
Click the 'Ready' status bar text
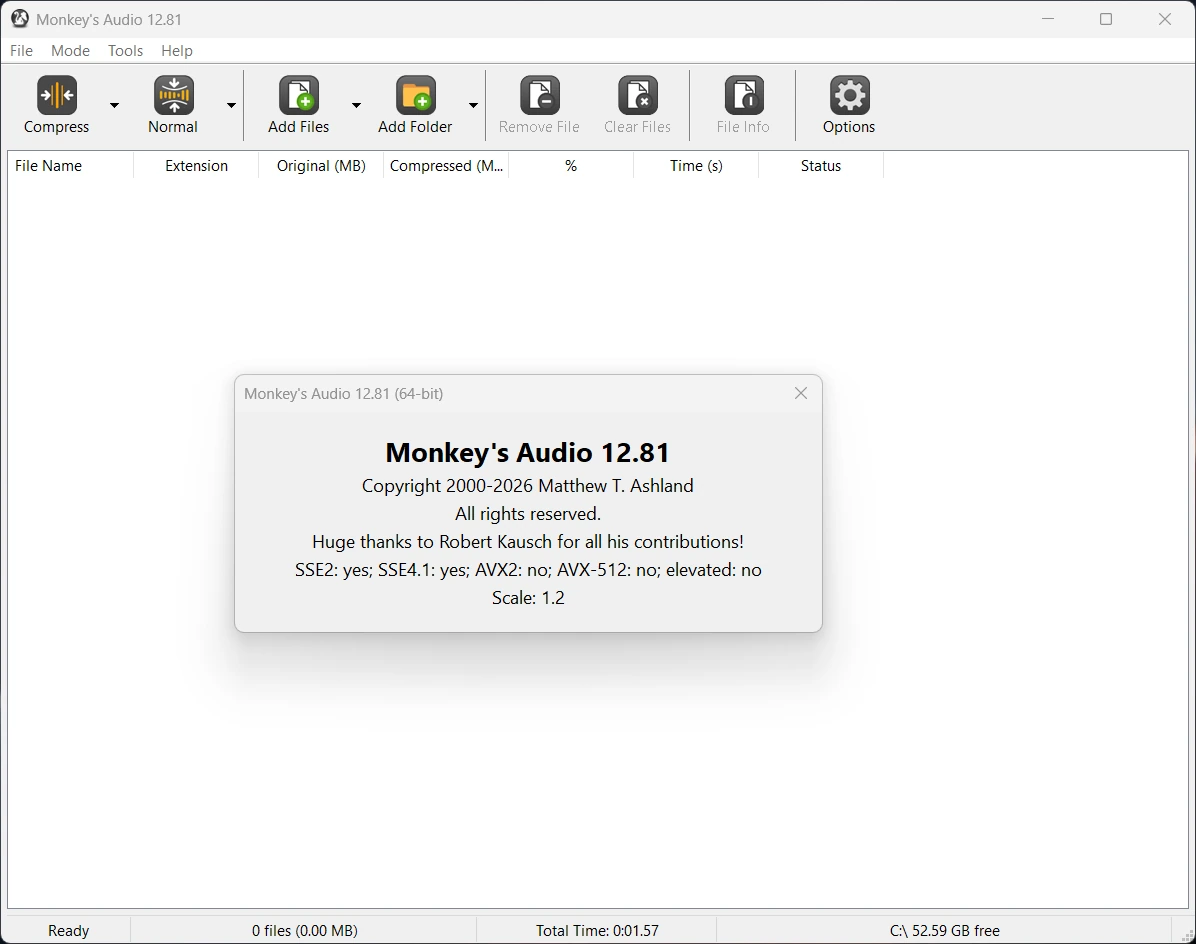[x=69, y=930]
